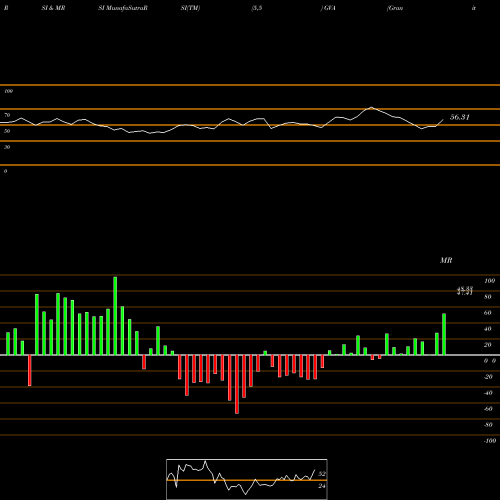This screenshot has height=500, width=500.
Task: Click the peak of the RSI line near 70
Action: click(371, 107)
